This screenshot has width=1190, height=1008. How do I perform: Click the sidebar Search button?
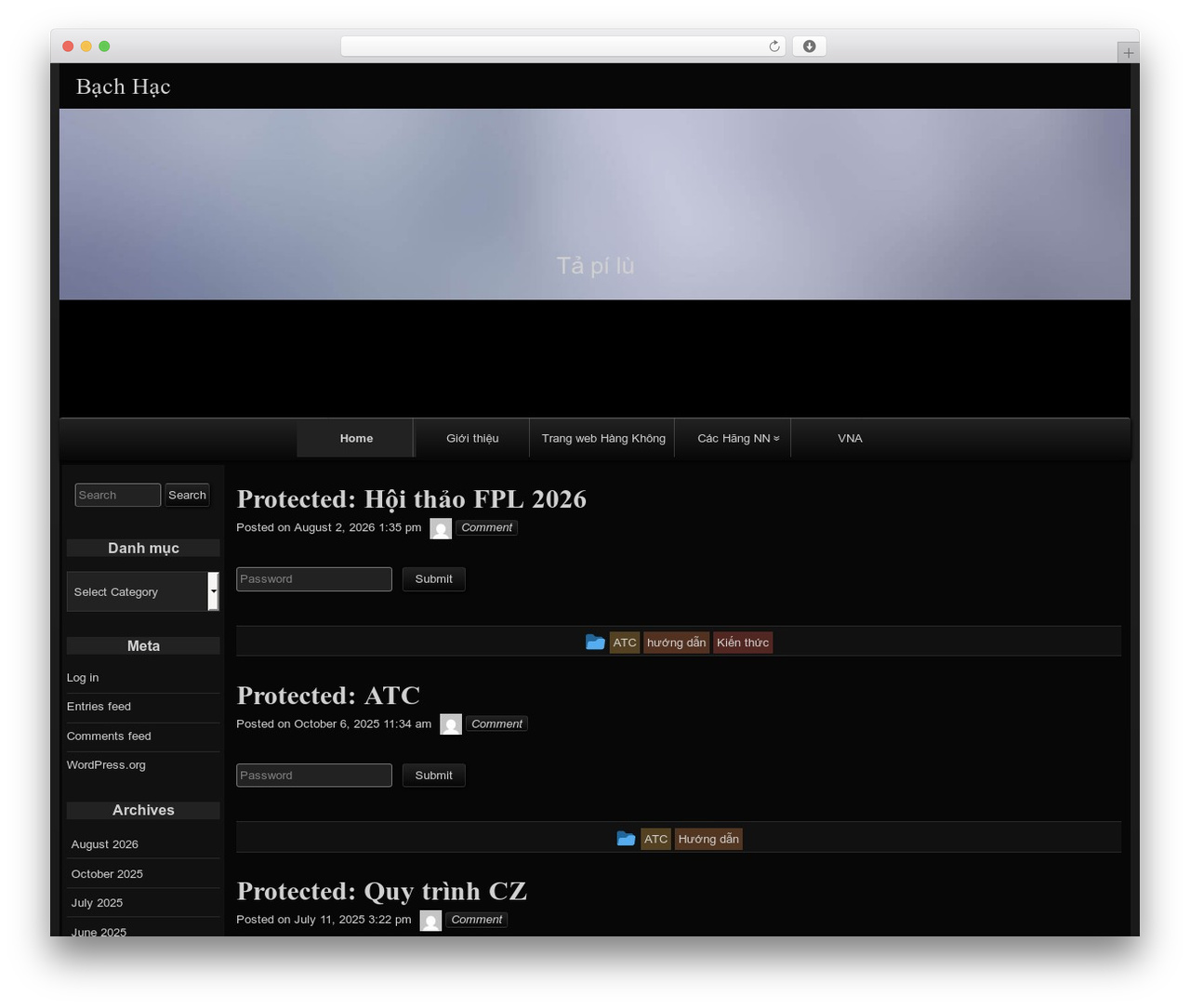187,496
